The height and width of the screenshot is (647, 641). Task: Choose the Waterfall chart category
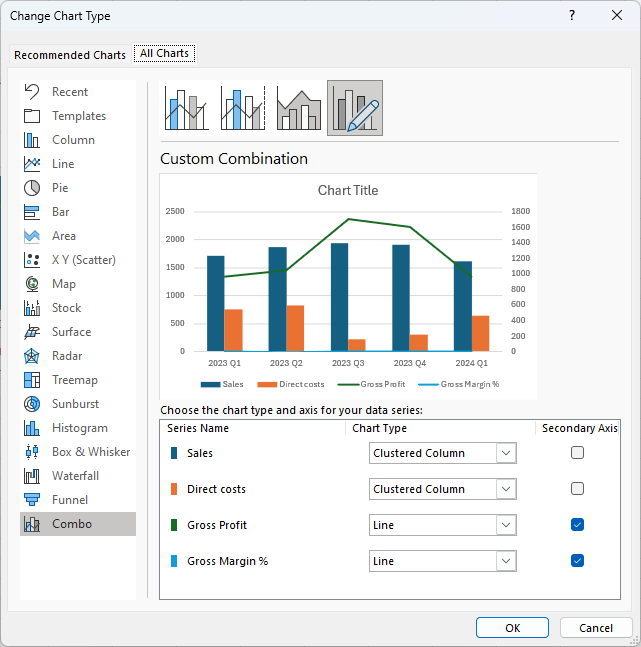coord(77,476)
